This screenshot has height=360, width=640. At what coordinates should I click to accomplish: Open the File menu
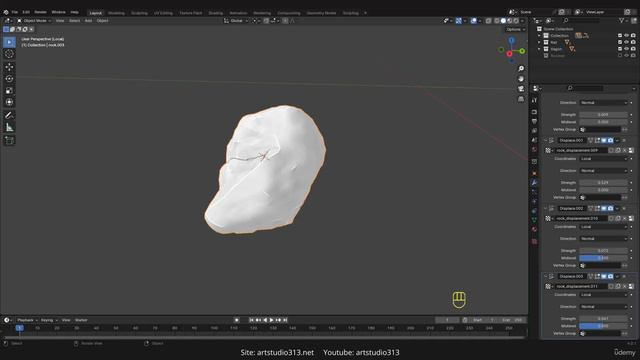(x=15, y=12)
